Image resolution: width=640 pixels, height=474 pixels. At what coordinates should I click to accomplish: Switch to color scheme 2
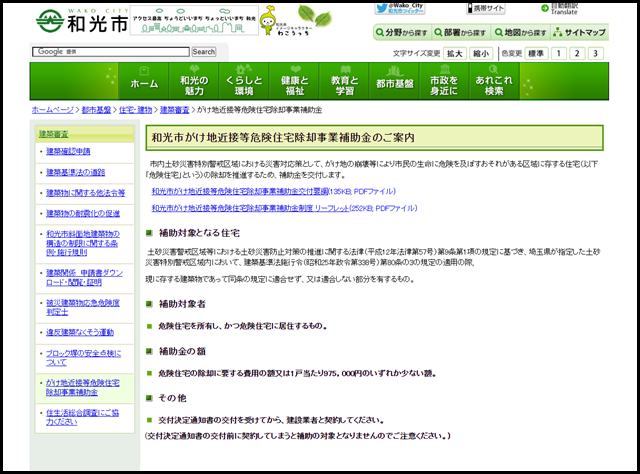[x=577, y=53]
